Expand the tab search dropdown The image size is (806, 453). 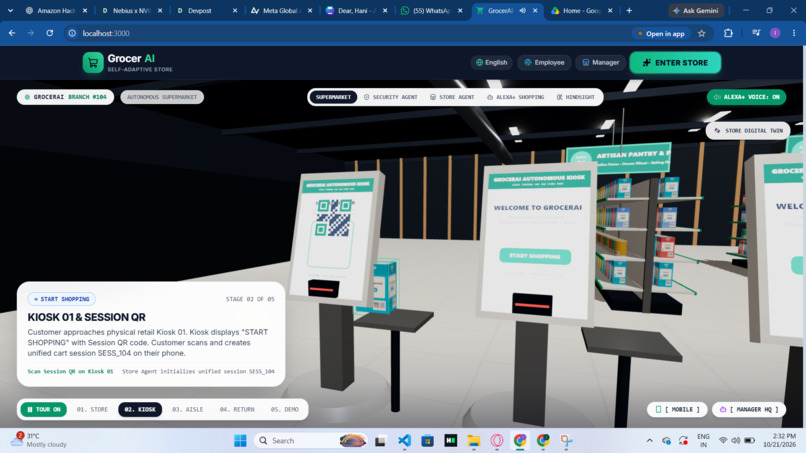(10, 10)
